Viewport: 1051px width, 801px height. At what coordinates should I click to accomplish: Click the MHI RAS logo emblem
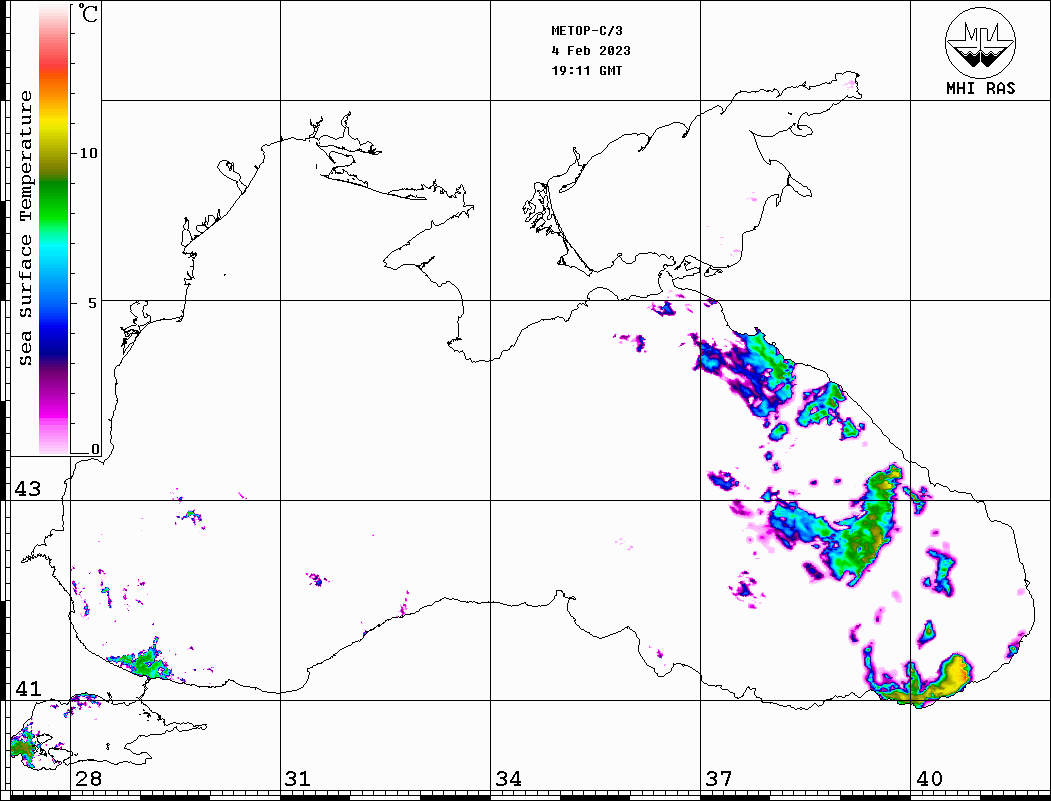[x=981, y=42]
